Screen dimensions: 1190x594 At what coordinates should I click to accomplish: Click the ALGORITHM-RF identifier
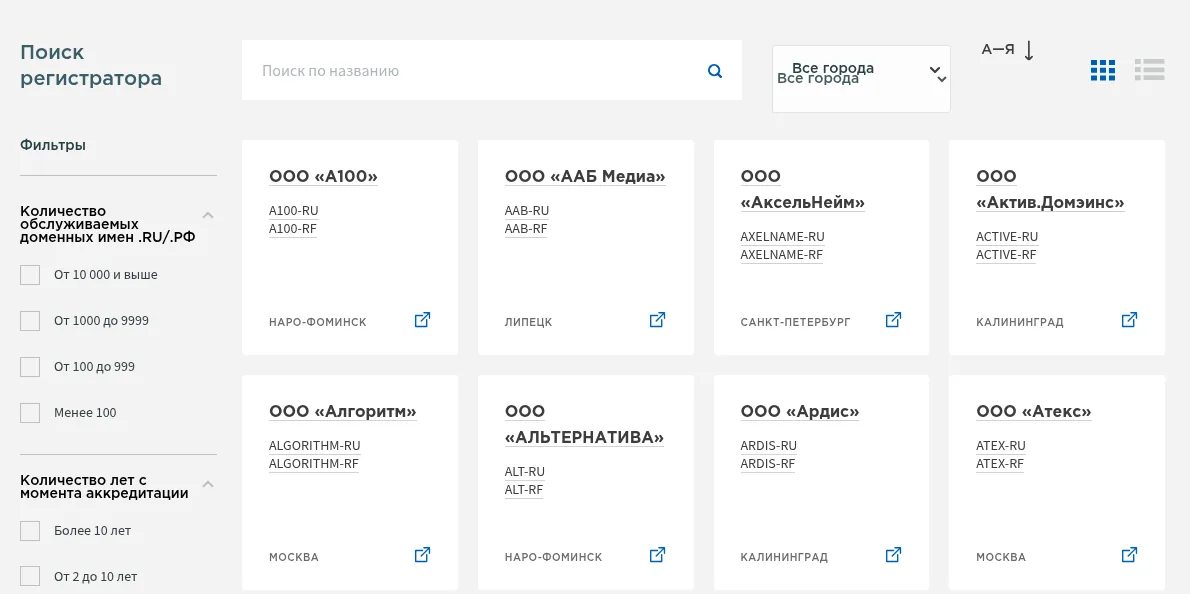tap(313, 464)
